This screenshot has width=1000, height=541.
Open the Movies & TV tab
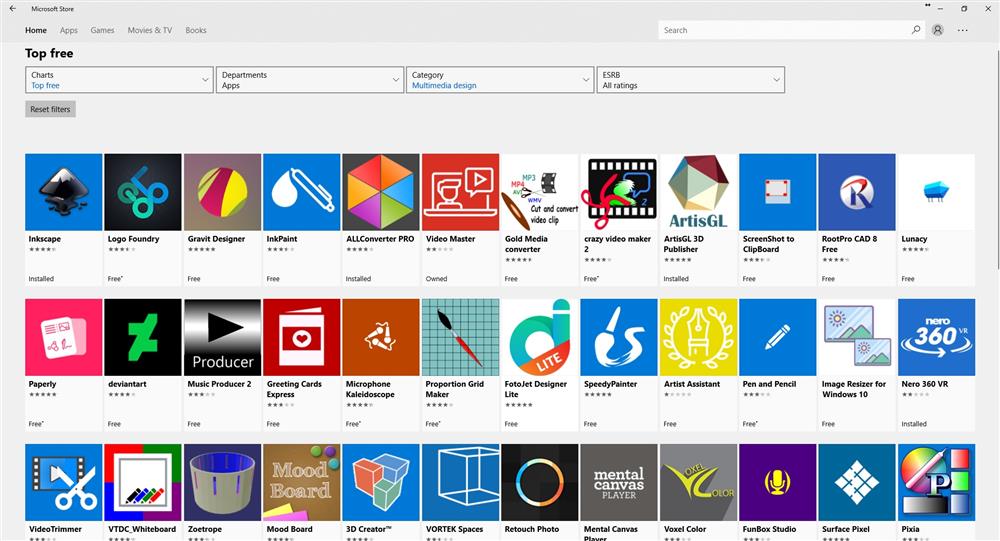tap(149, 30)
